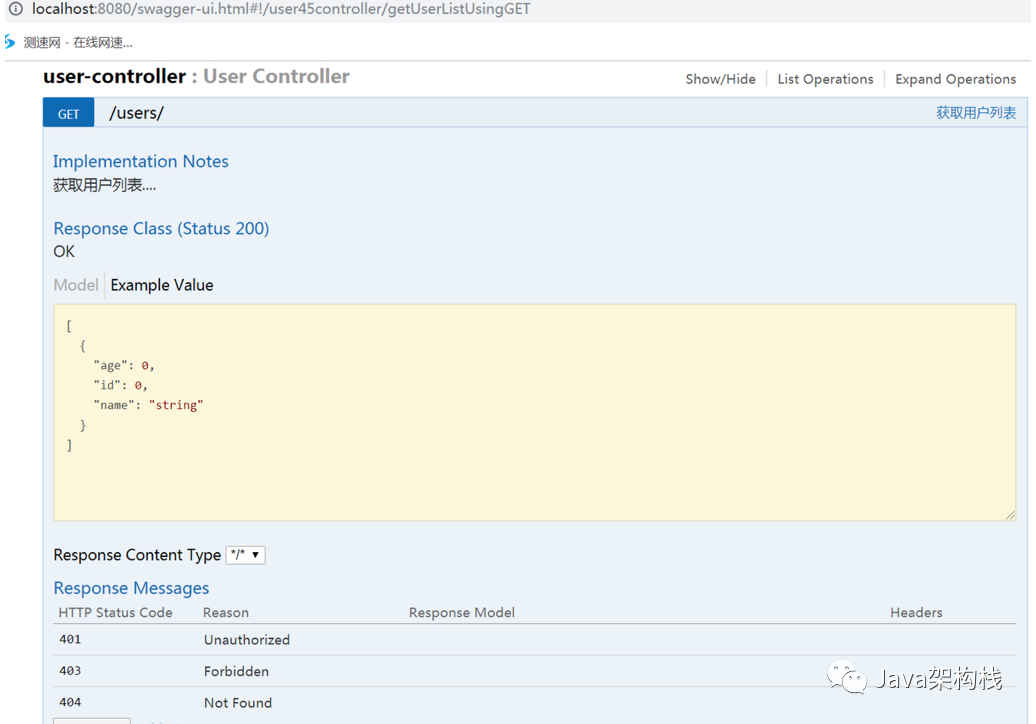Collapse the /users/ endpoint path
1036x724 pixels.
point(136,113)
